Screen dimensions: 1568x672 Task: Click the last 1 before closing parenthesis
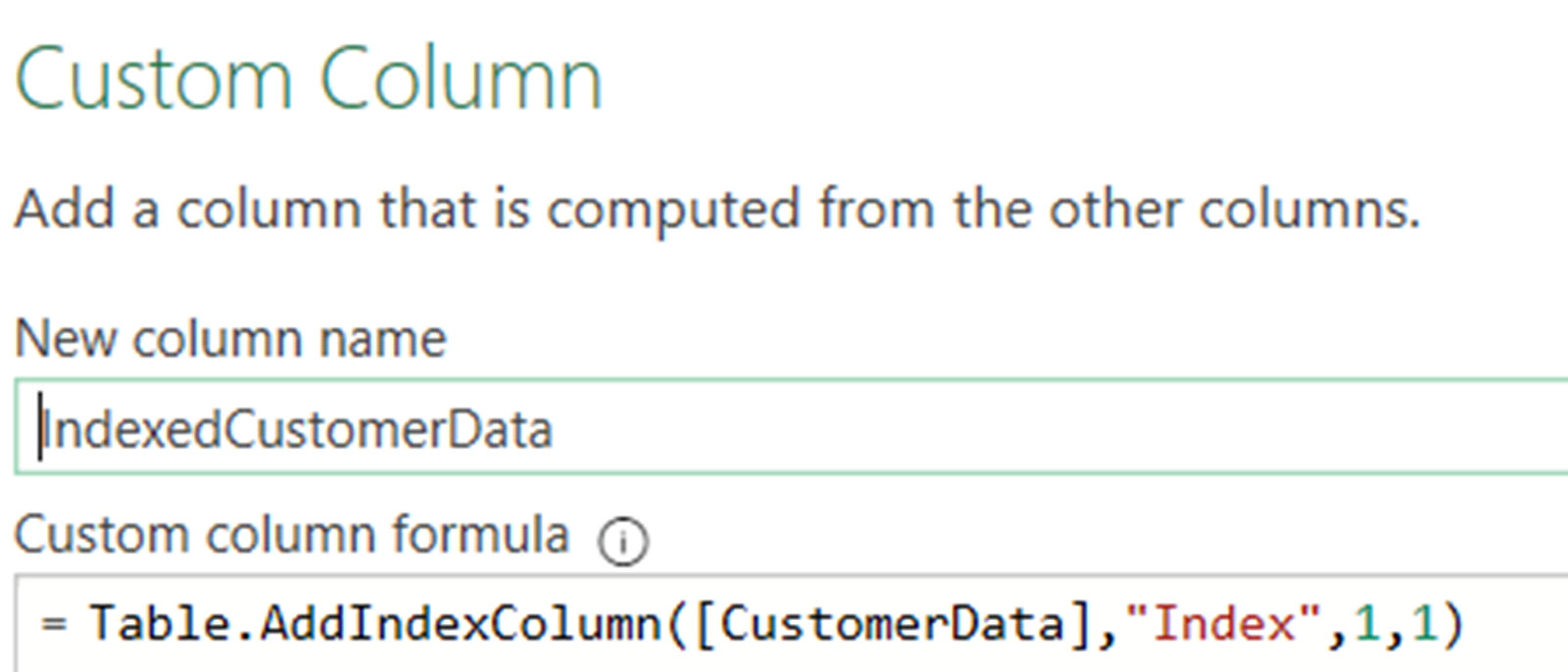tap(1423, 625)
